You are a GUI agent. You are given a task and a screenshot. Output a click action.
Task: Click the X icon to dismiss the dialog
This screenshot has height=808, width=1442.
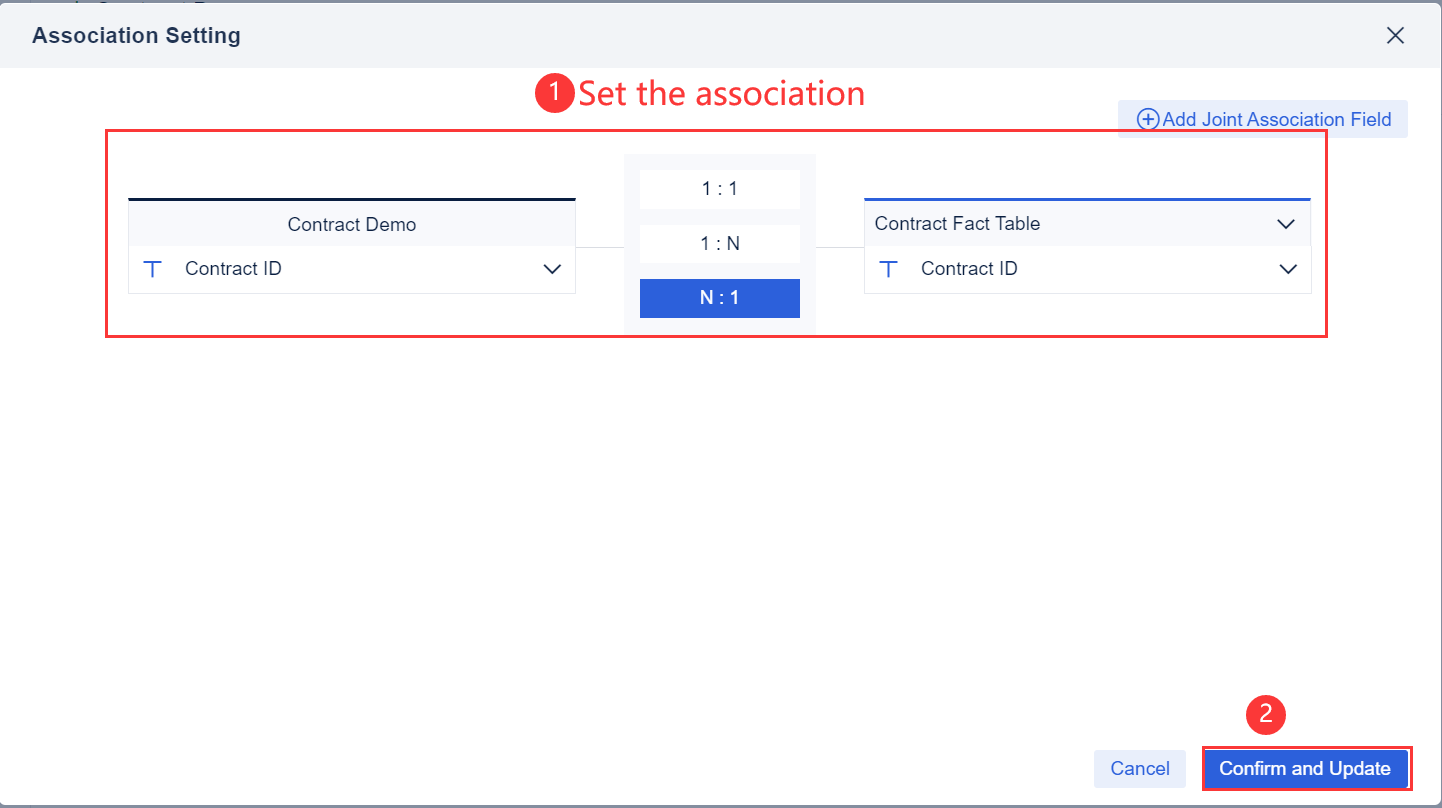[x=1395, y=35]
